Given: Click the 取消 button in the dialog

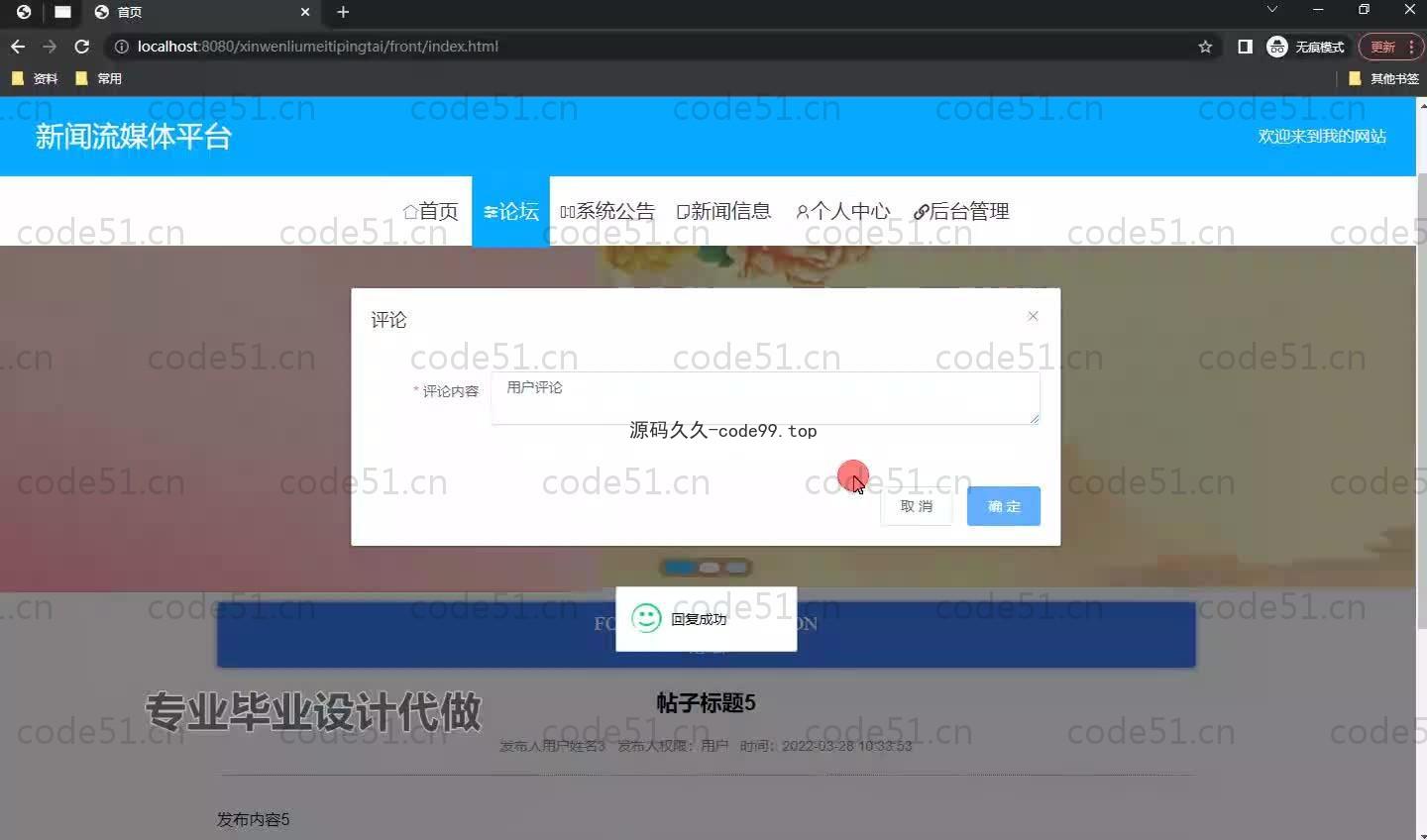Looking at the screenshot, I should pos(917,506).
